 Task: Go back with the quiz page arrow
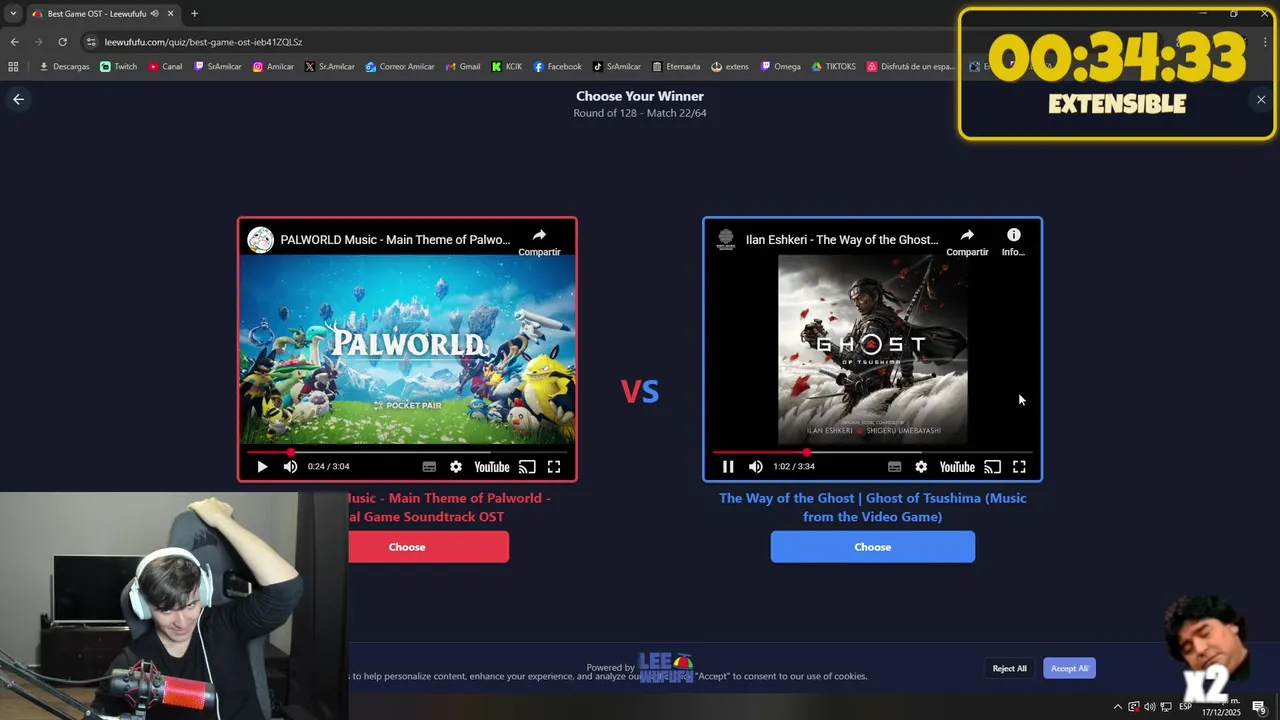(18, 99)
